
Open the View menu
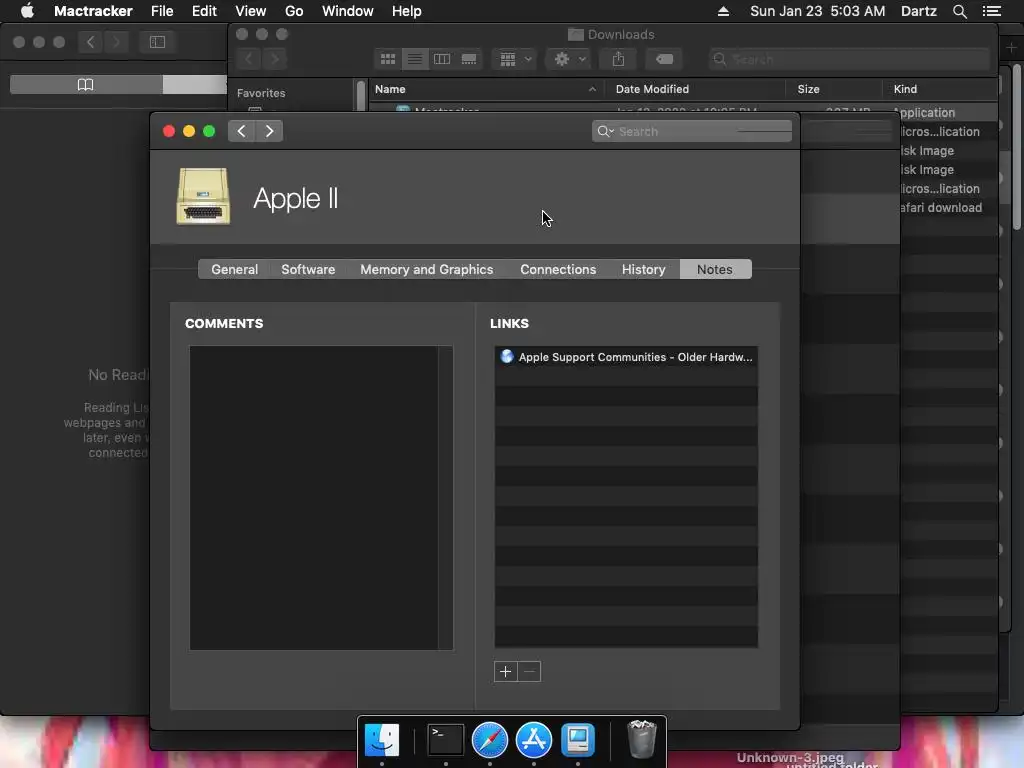251,11
